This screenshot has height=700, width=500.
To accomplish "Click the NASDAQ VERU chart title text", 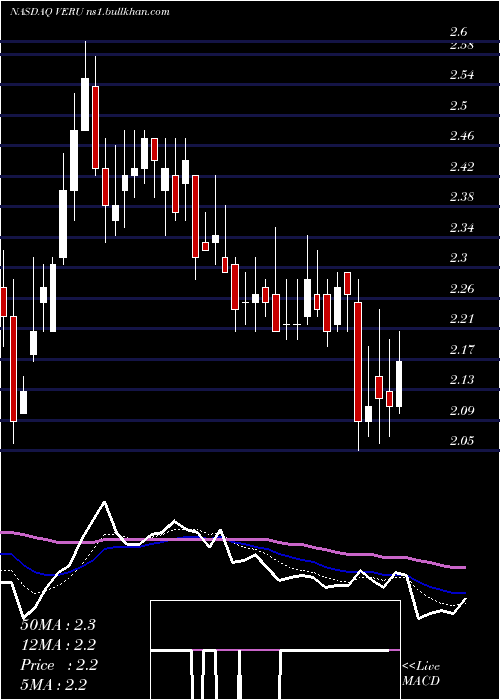I will pos(90,12).
